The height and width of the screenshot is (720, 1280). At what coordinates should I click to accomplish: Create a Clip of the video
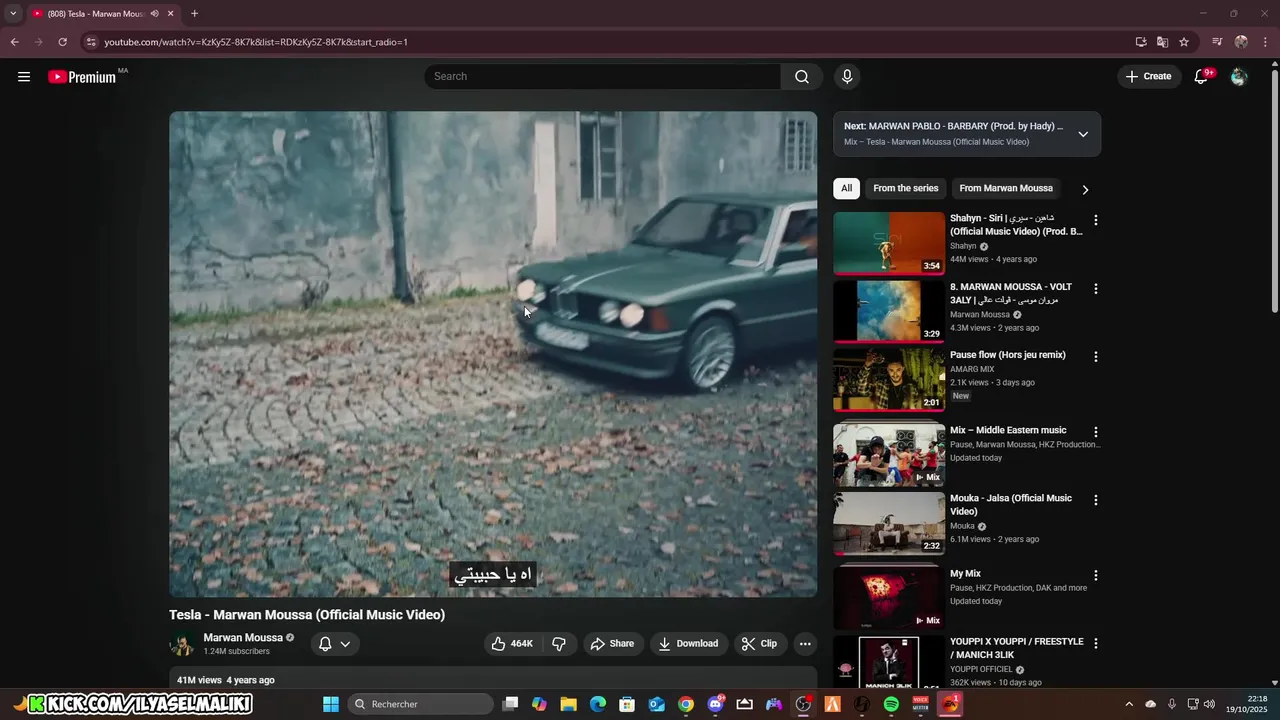(759, 644)
